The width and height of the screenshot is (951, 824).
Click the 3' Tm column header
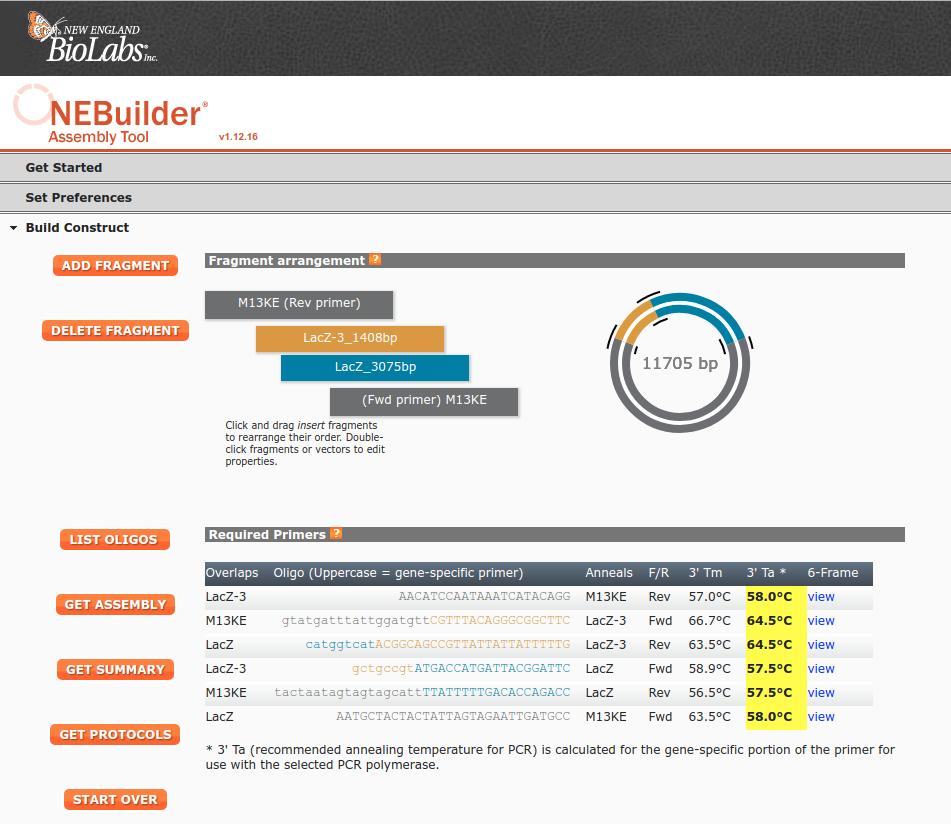point(705,573)
